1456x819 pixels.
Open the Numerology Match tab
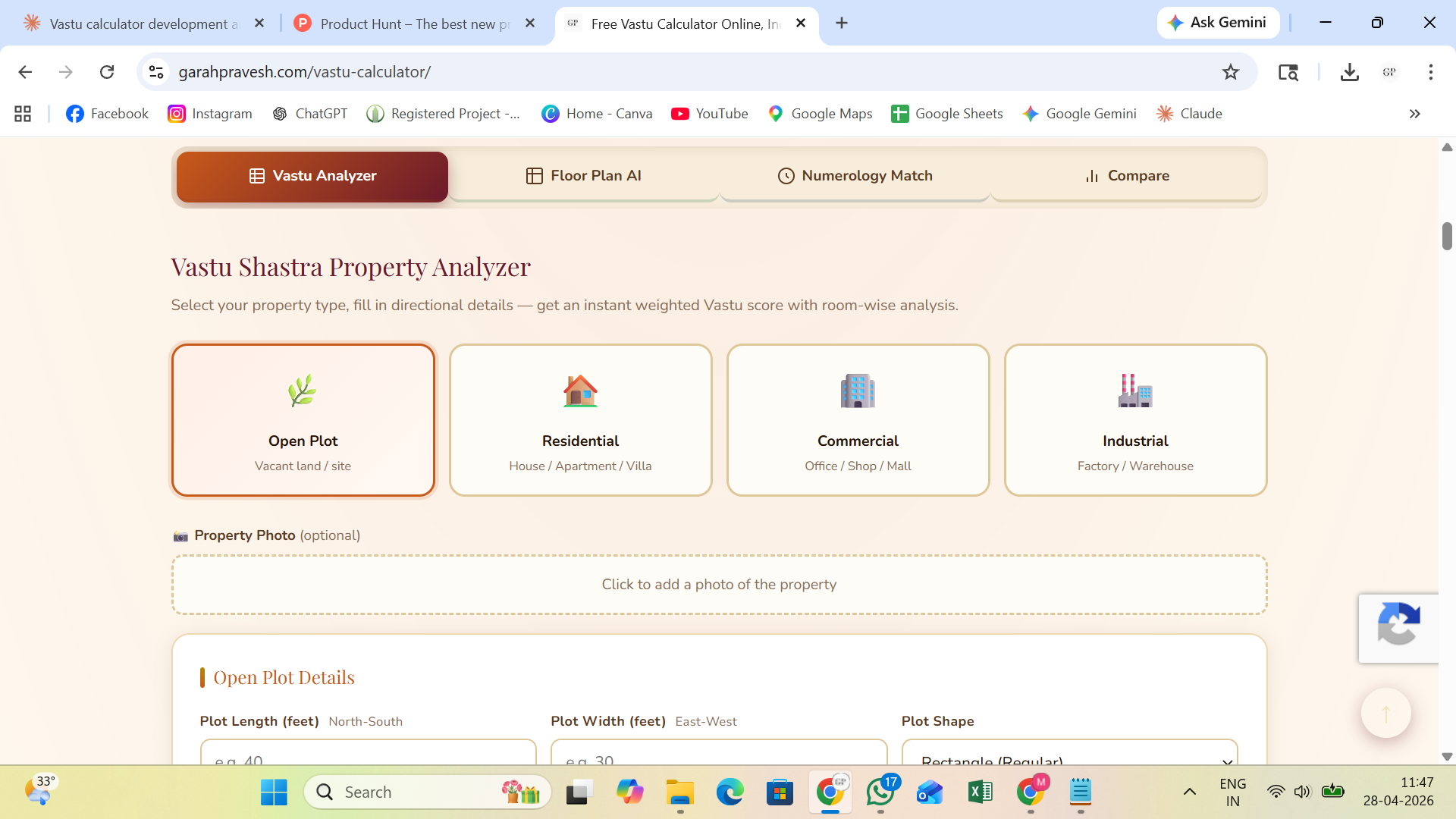click(855, 176)
